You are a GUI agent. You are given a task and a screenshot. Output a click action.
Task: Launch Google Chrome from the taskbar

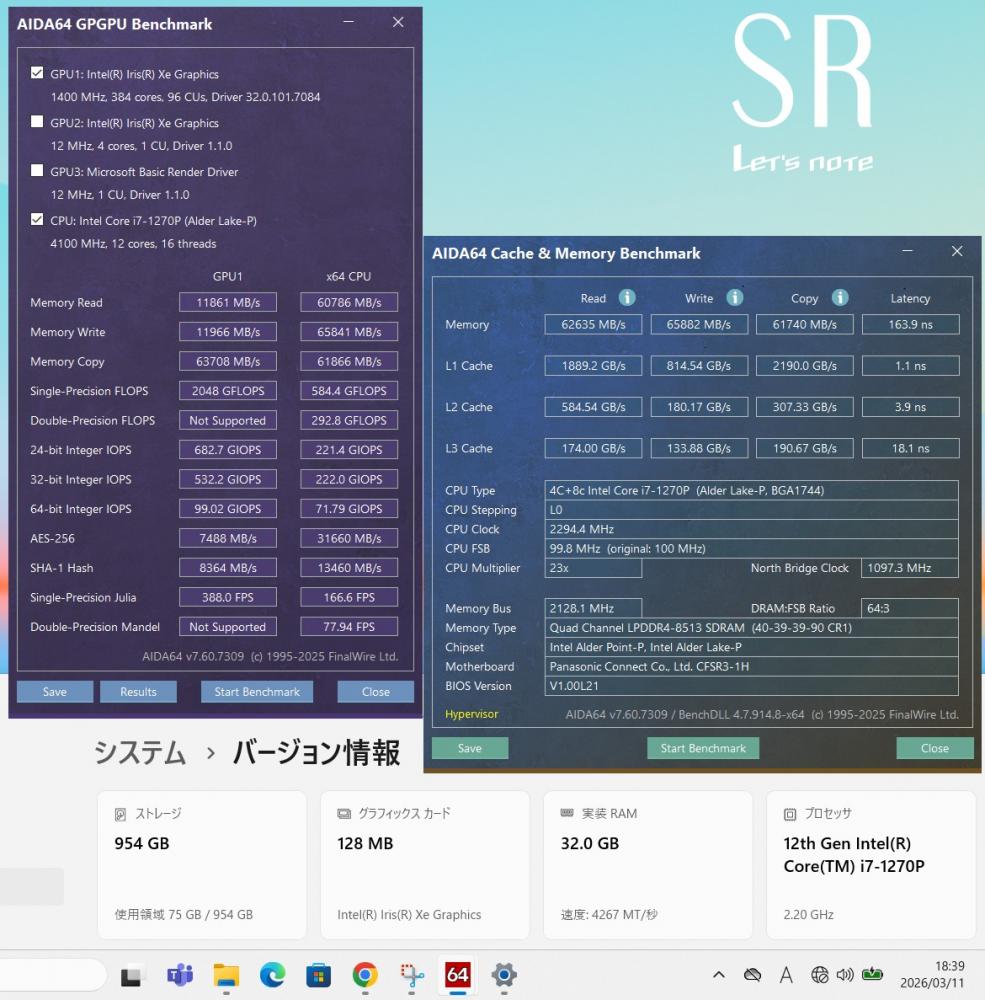point(365,975)
